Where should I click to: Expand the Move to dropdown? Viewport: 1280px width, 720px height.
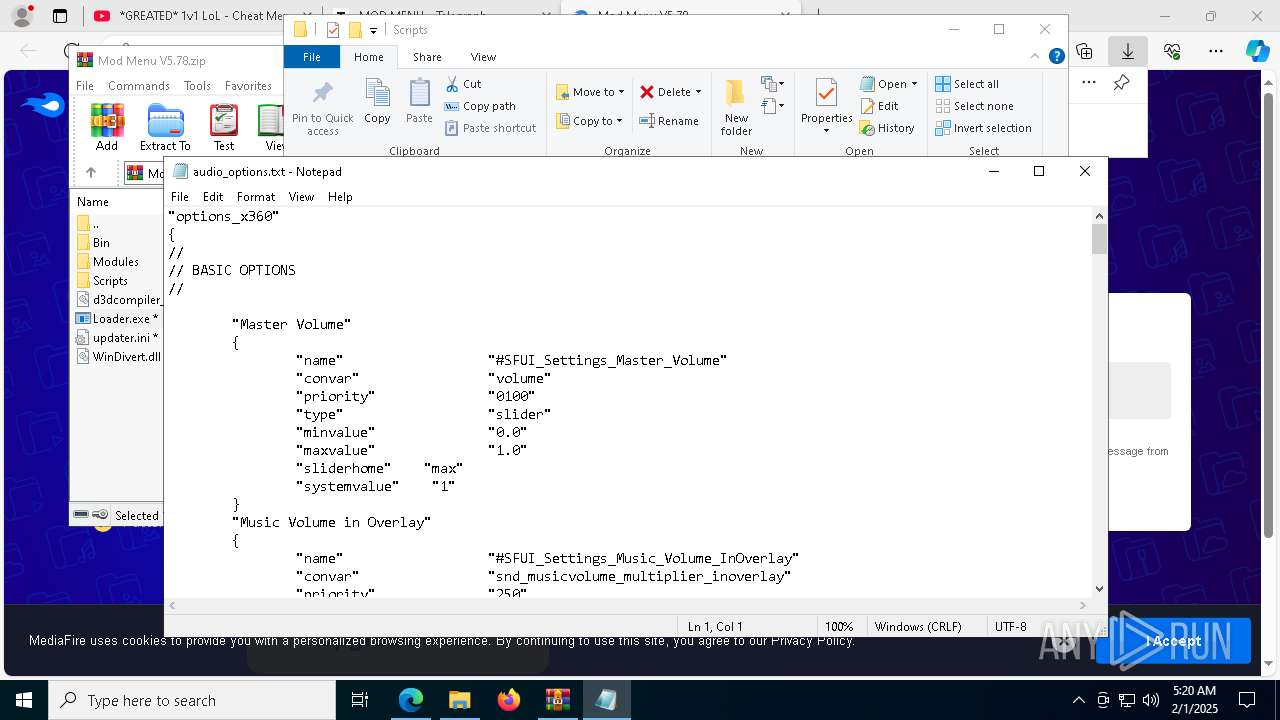click(621, 92)
